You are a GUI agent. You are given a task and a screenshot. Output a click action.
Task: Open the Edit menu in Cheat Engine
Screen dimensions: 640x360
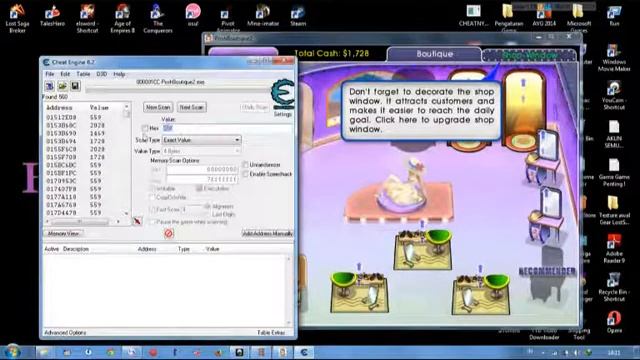(65, 74)
